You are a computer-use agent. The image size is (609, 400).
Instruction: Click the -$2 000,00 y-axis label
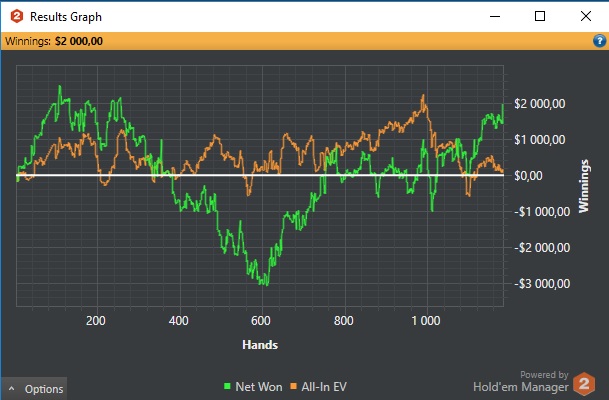(542, 247)
